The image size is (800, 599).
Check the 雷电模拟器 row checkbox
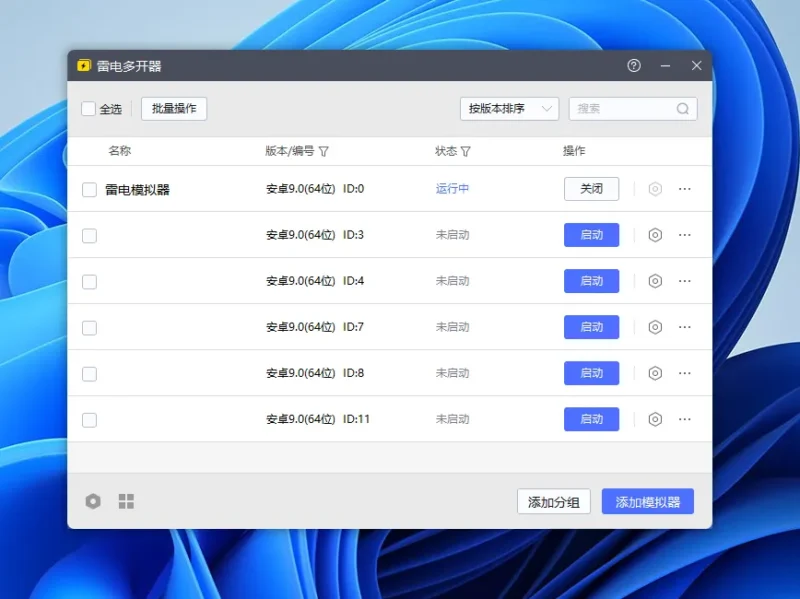pos(89,190)
